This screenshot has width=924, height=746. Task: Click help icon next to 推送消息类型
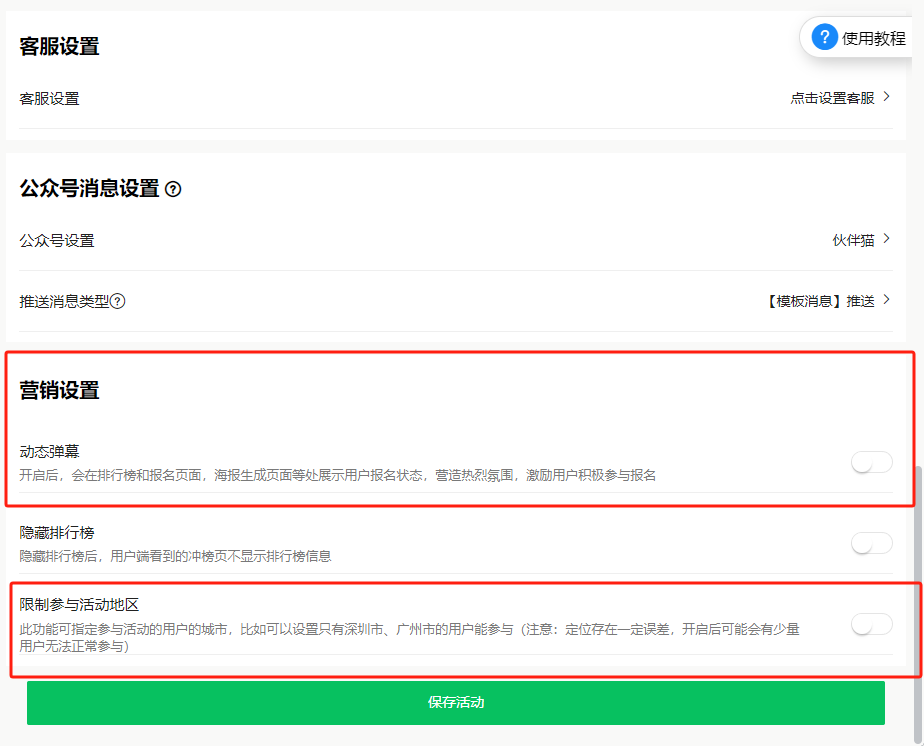click(118, 301)
